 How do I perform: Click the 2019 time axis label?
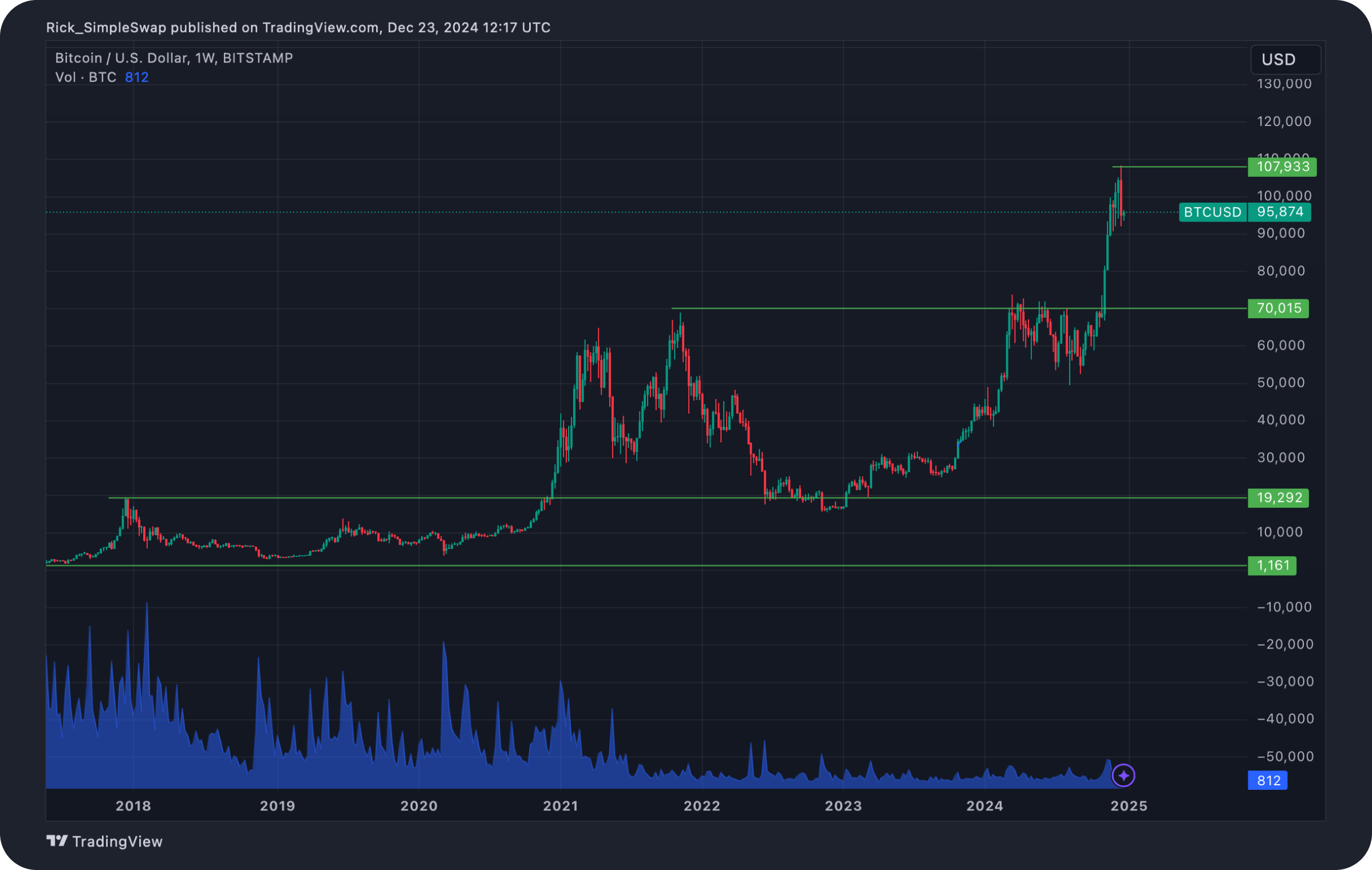pos(278,806)
